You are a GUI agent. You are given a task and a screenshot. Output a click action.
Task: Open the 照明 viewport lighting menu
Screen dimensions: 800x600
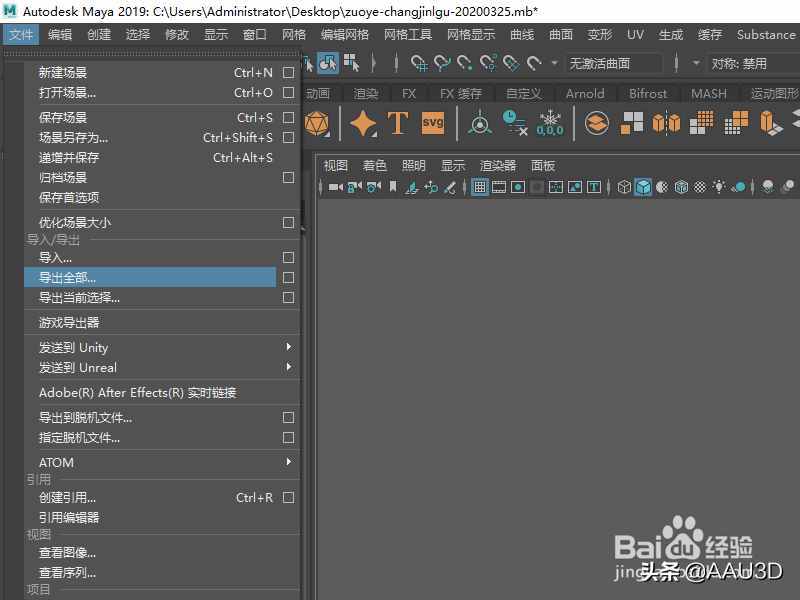413,165
